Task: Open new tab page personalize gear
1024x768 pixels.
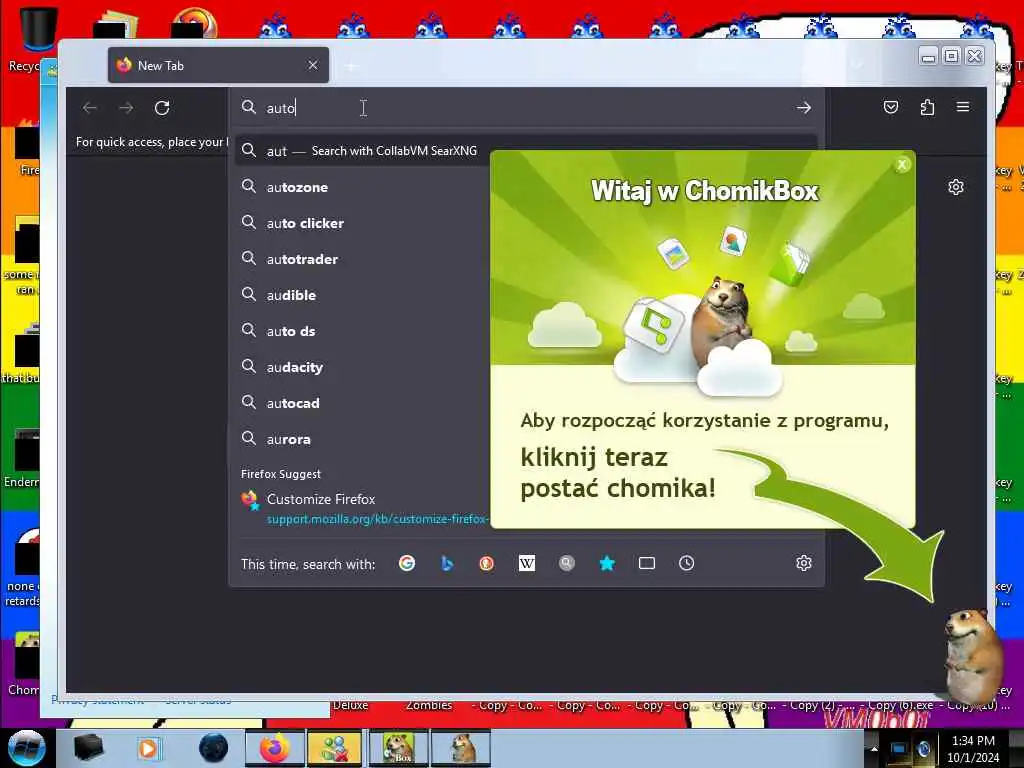Action: pyautogui.click(x=956, y=187)
